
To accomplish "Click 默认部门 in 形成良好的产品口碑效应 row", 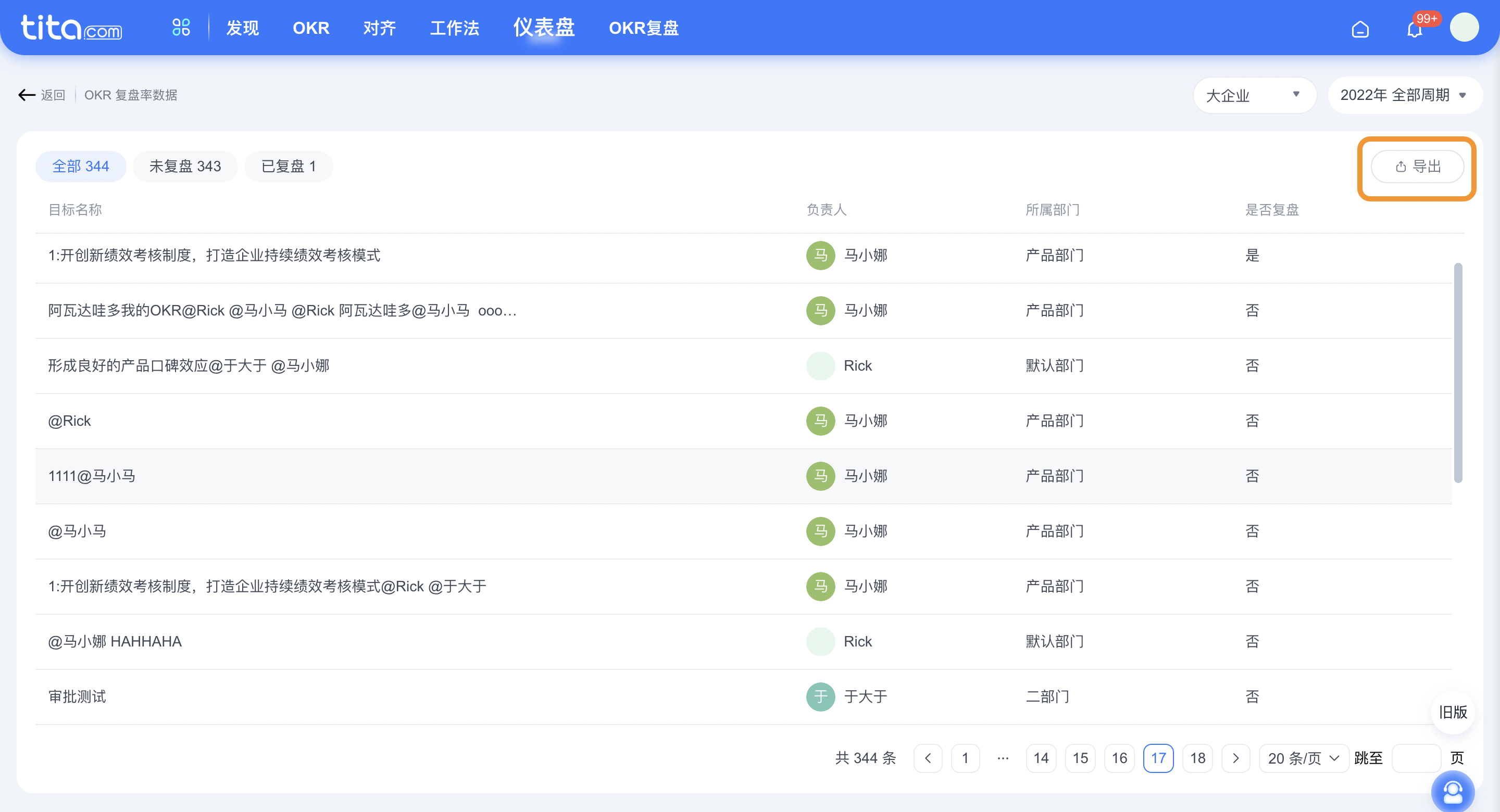I will point(1055,366).
